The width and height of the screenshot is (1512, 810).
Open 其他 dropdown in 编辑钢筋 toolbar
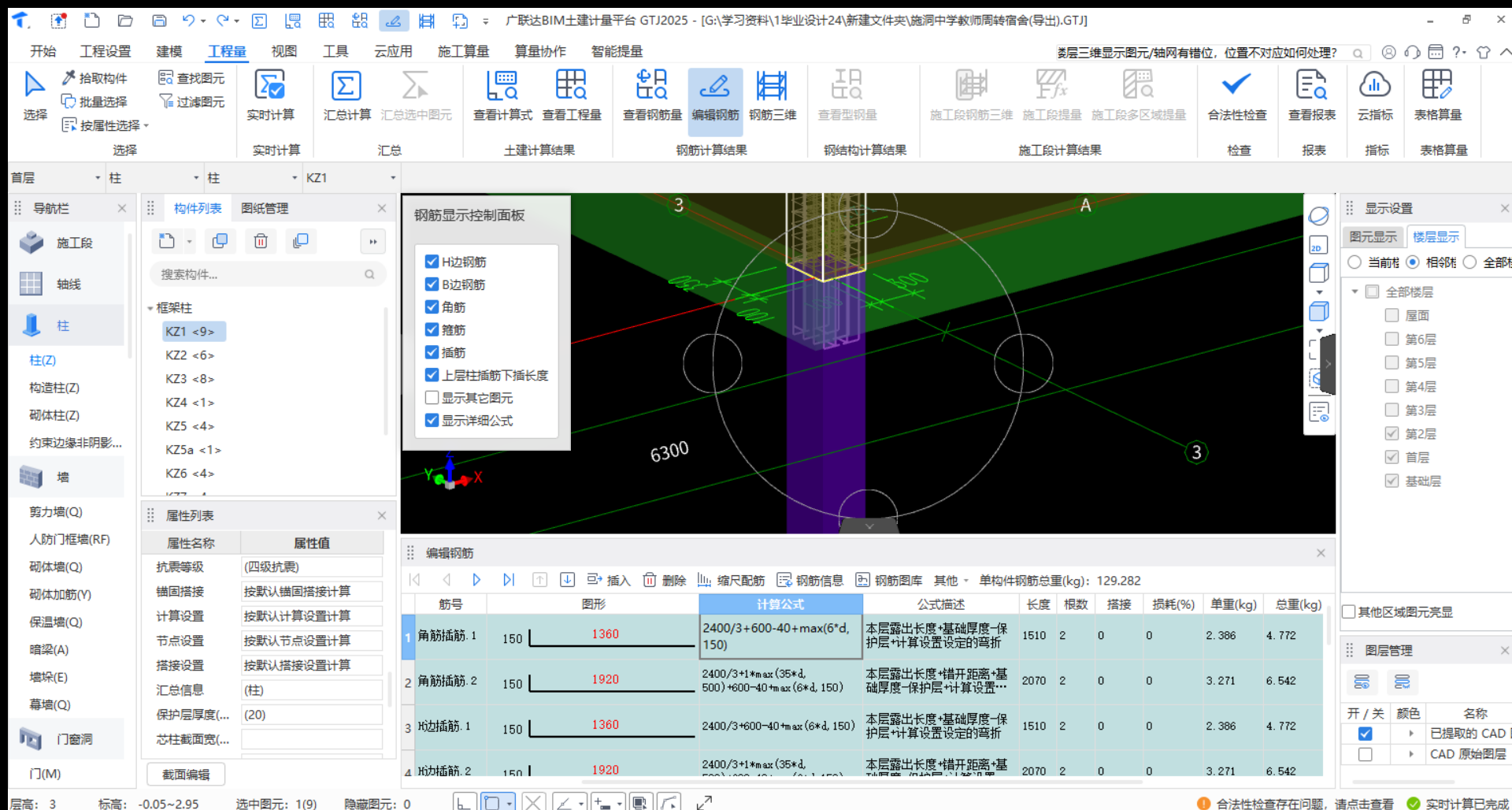(951, 580)
